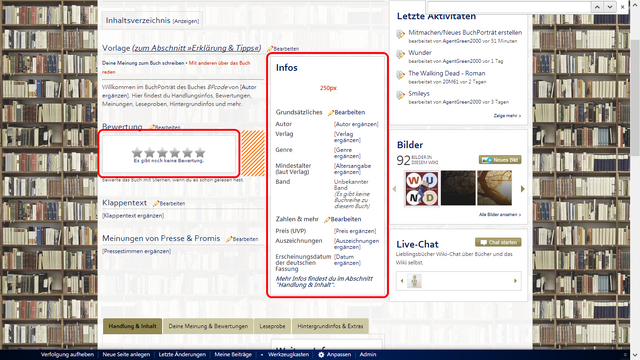
Task: Click Verfolgung aufheben in bottom toolbar
Action: [x=67, y=354]
